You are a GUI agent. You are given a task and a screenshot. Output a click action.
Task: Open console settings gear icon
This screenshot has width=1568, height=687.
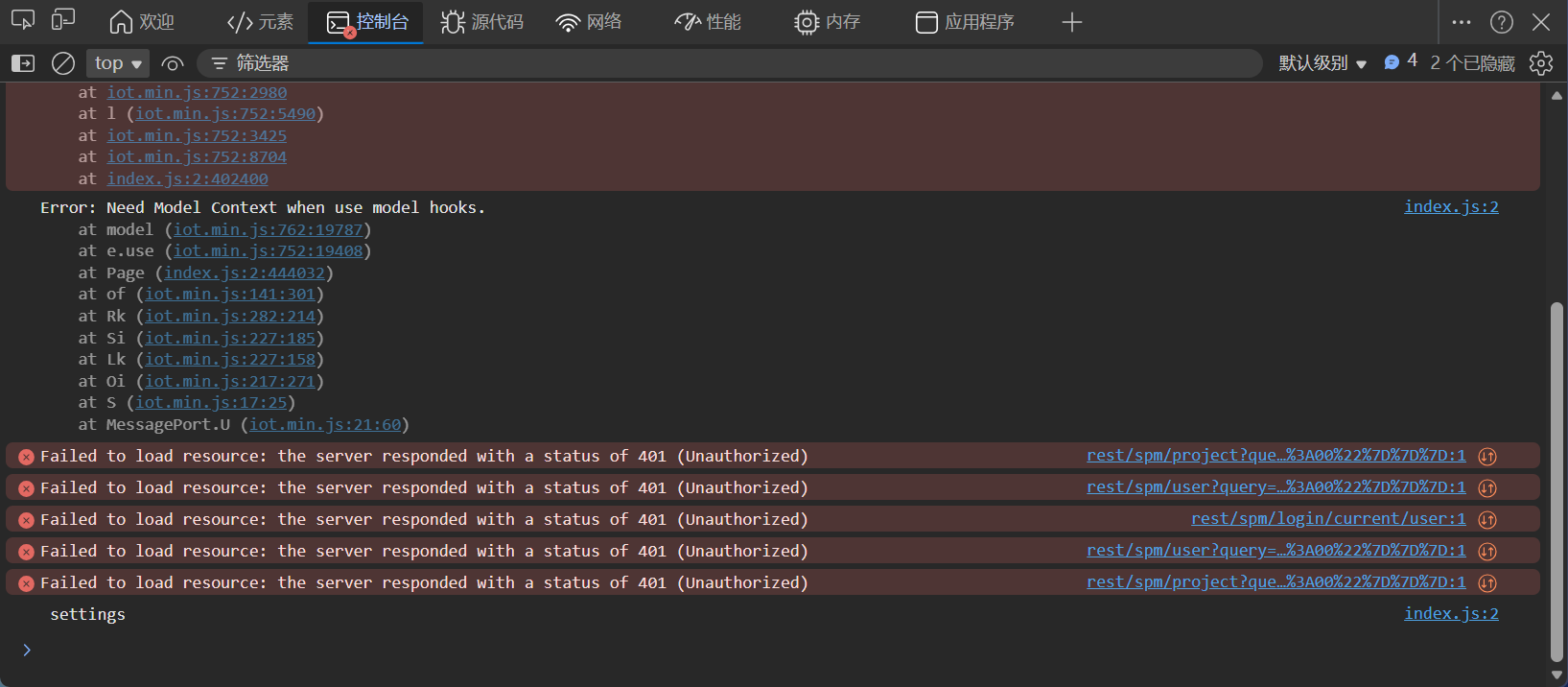tap(1541, 63)
